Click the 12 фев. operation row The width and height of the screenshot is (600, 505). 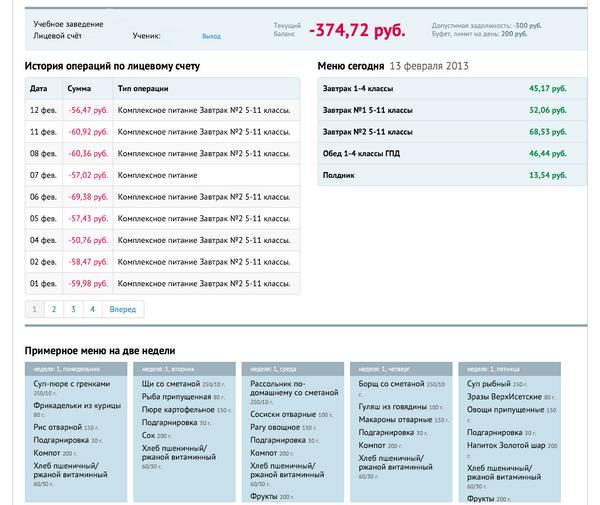(162, 110)
